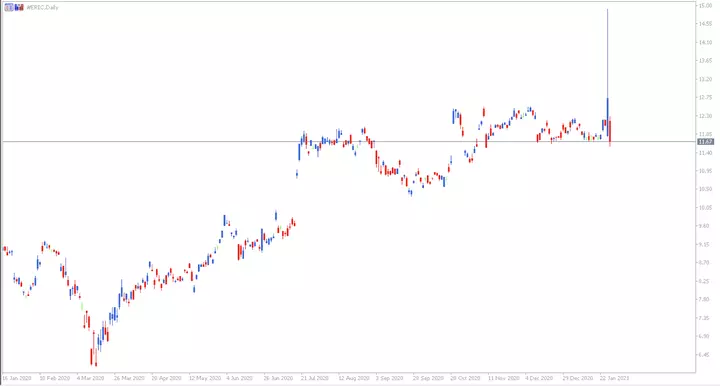Viewport: 720px width, 386px height.
Task: Click the 3 Sep 2020 date label
Action: pos(389,378)
